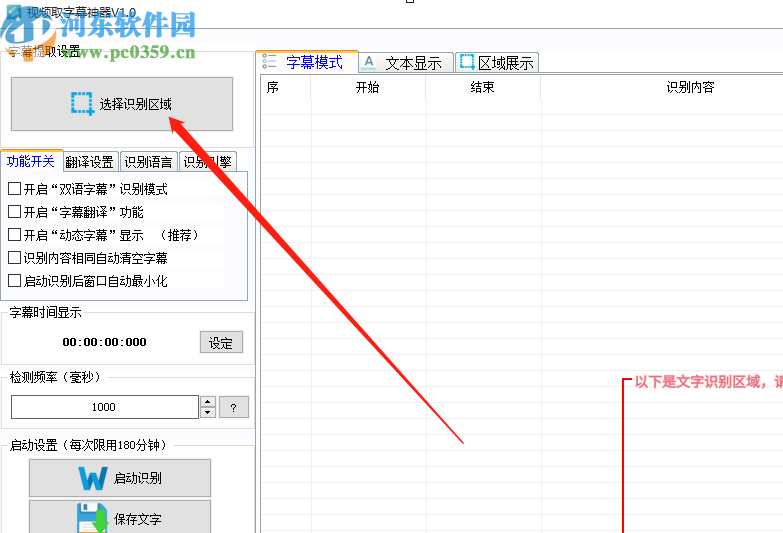
Task: Switch to the 功能开关 tab
Action: pyautogui.click(x=31, y=161)
